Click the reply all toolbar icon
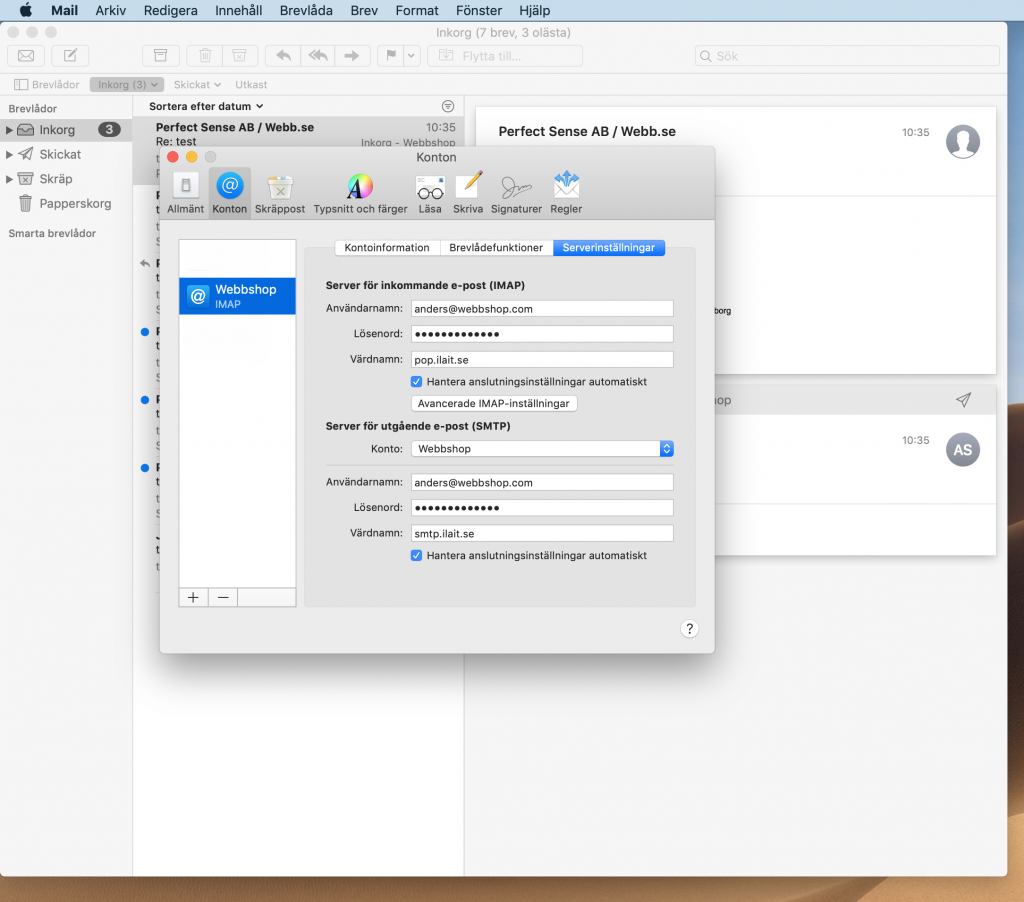1024x902 pixels. coord(318,56)
